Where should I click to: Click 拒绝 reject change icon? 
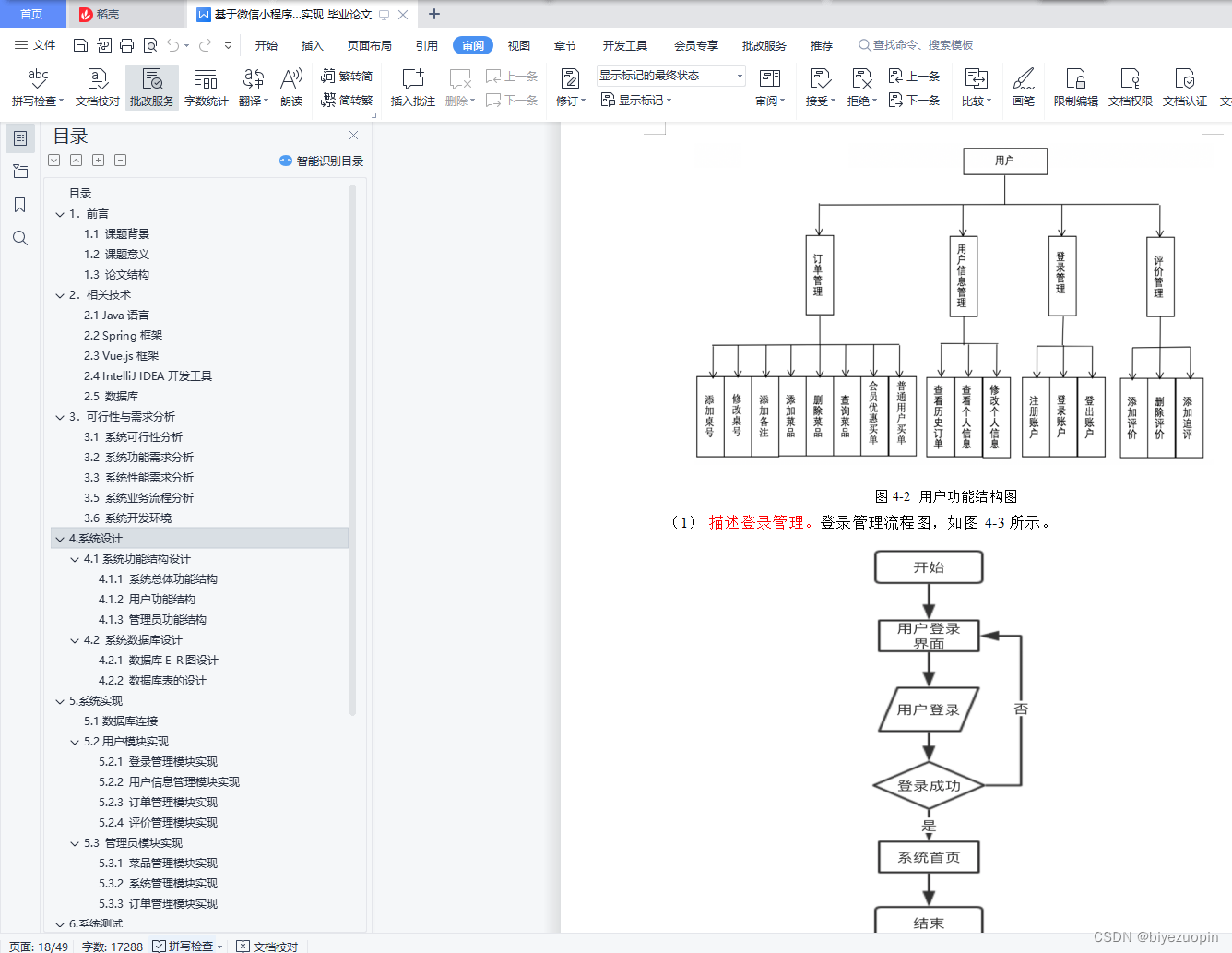(x=862, y=88)
